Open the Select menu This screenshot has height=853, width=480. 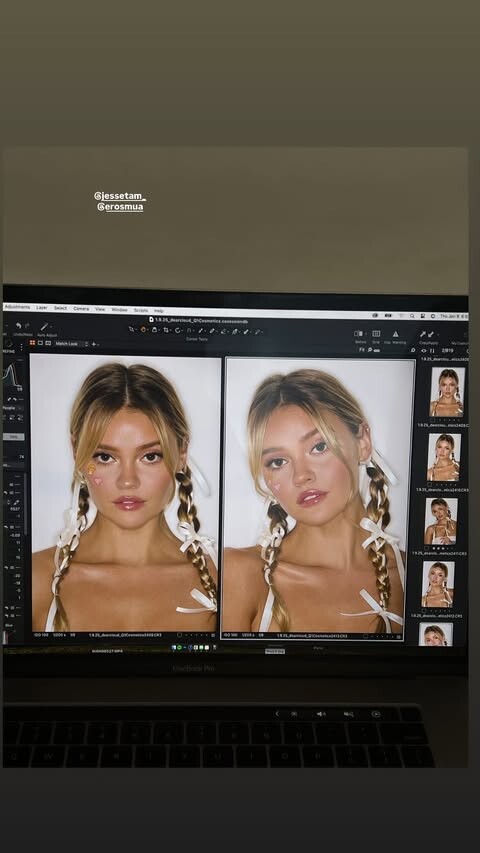tap(60, 308)
